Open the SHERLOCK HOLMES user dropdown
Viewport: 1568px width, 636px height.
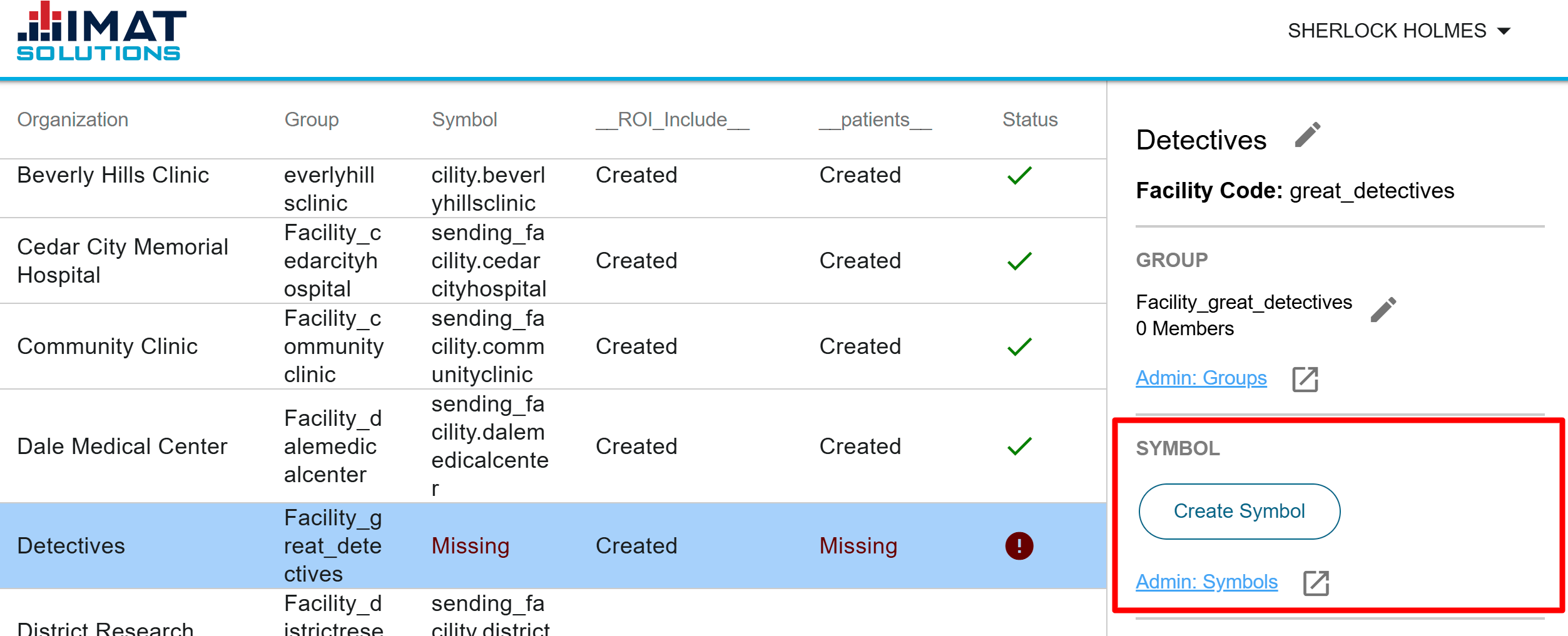1399,31
